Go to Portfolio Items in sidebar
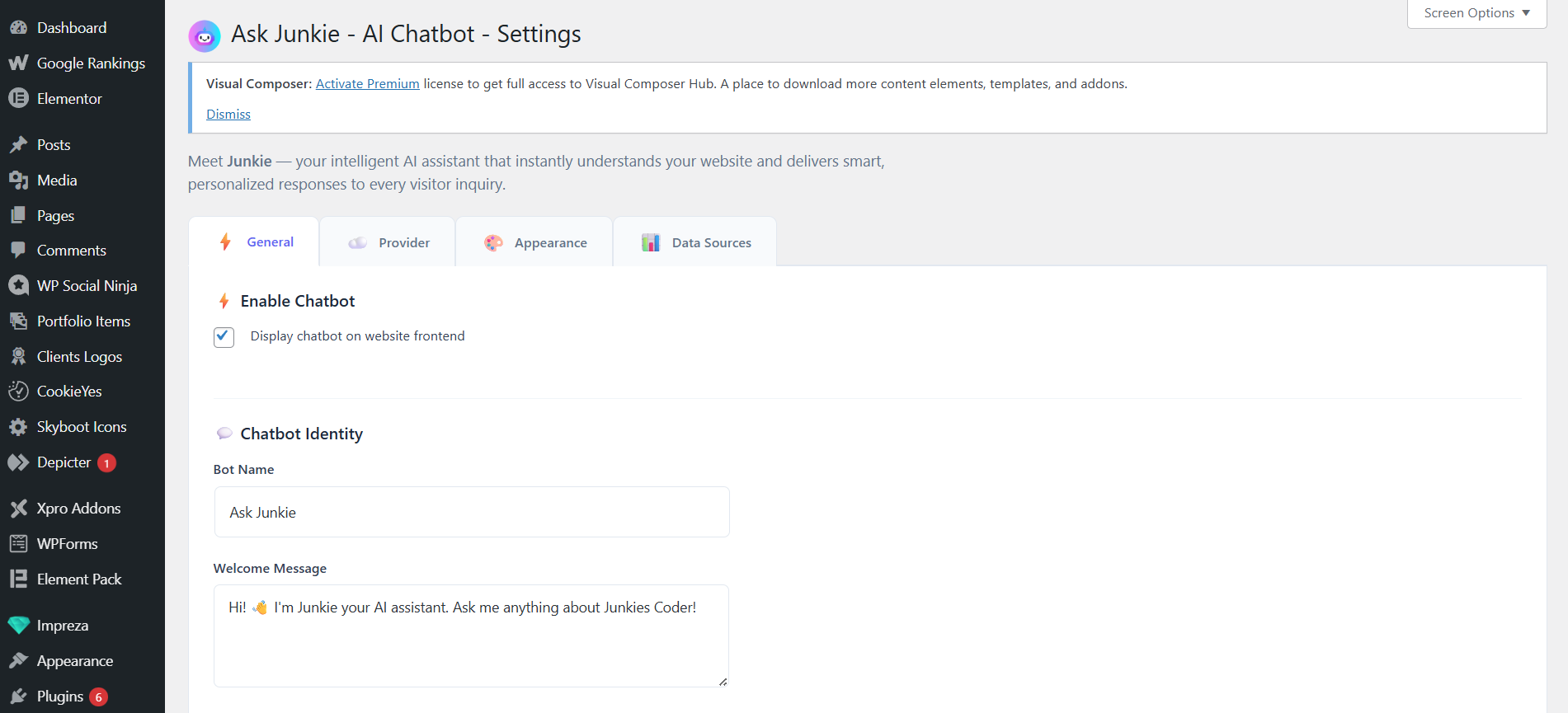The height and width of the screenshot is (713, 1568). tap(83, 321)
